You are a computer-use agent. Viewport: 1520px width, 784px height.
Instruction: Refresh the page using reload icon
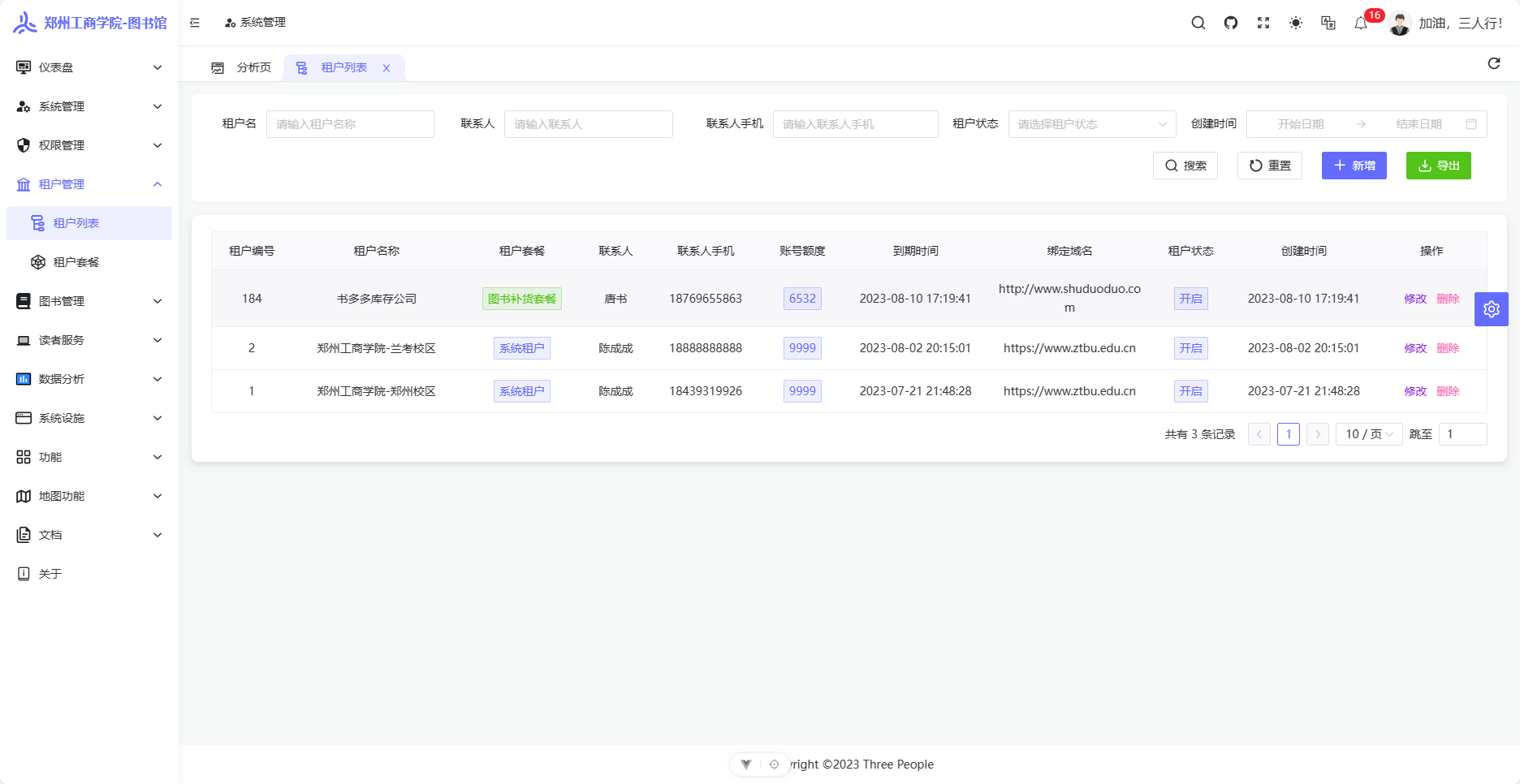pos(1494,63)
